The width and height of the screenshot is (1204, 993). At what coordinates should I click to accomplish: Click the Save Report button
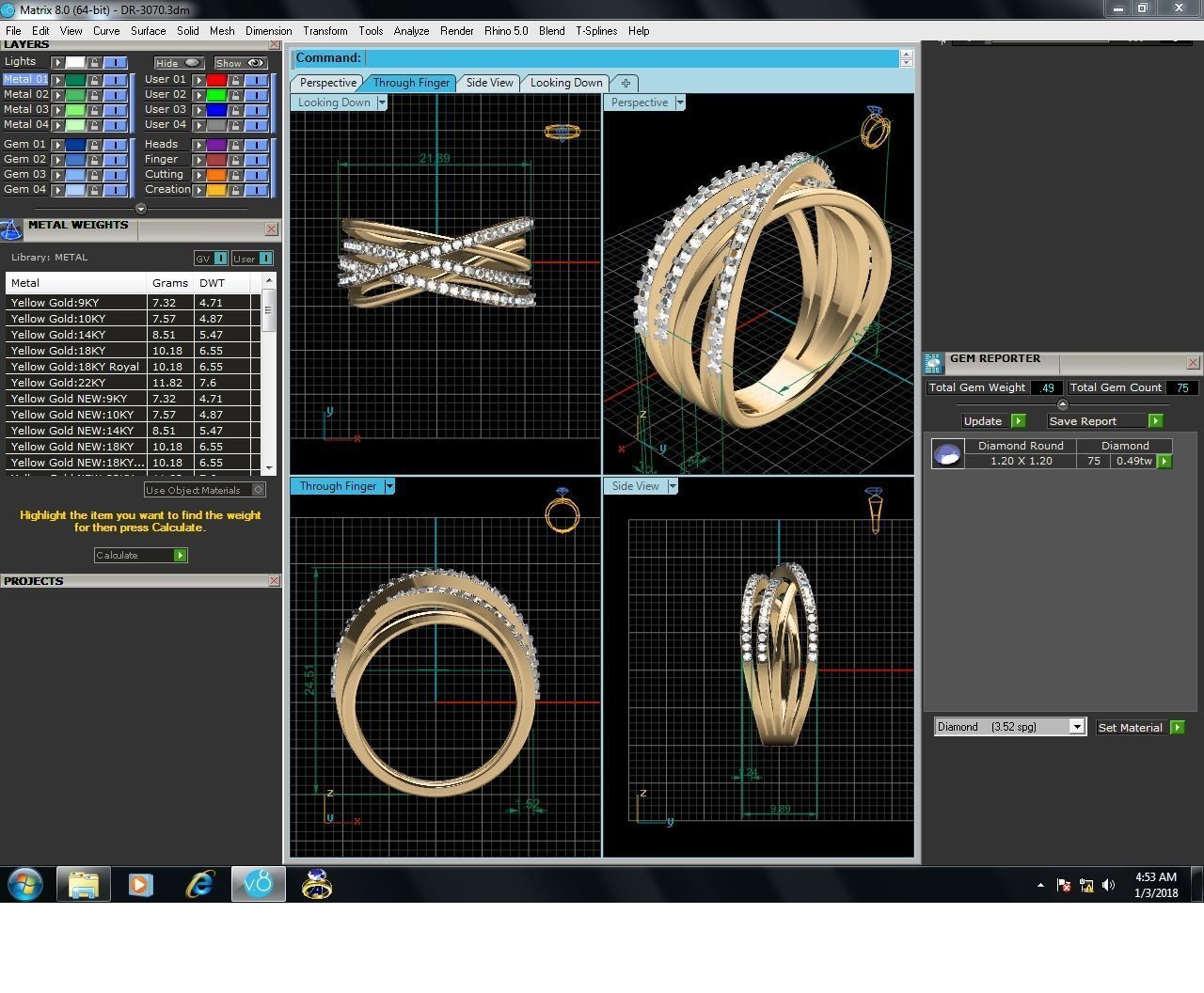click(1083, 421)
